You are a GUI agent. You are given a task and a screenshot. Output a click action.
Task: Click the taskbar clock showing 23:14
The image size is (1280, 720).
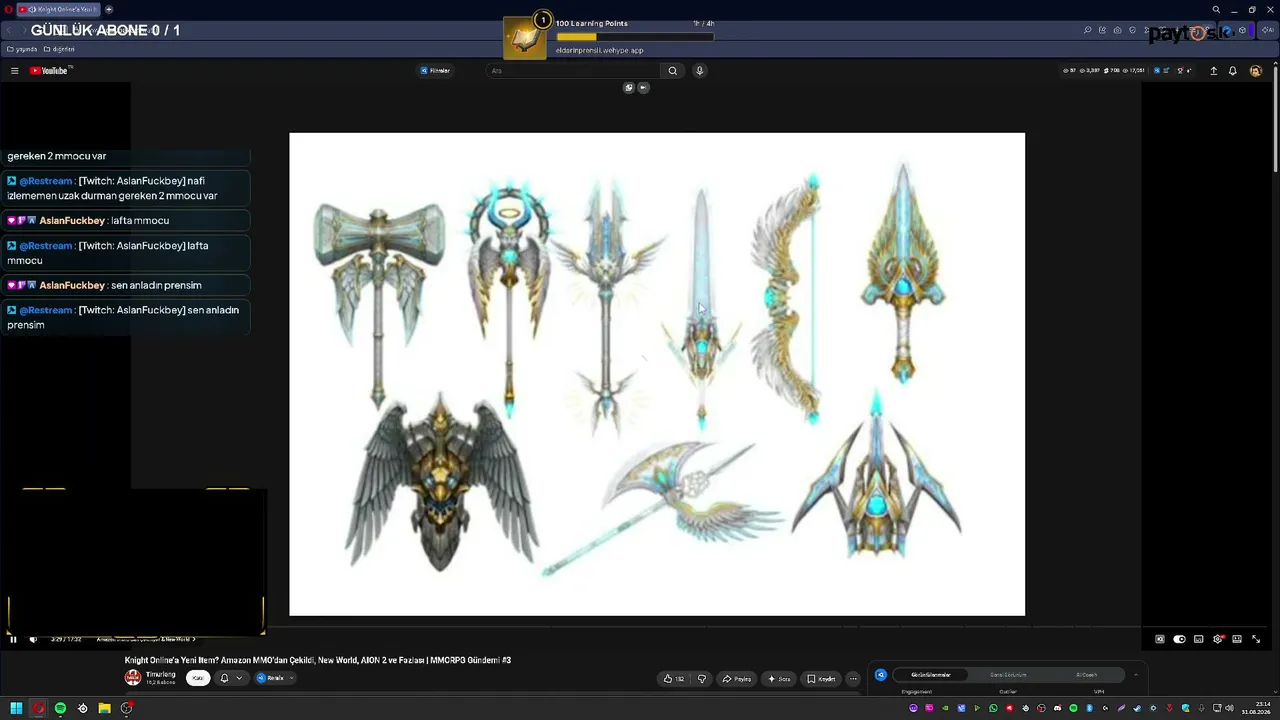pyautogui.click(x=1255, y=708)
